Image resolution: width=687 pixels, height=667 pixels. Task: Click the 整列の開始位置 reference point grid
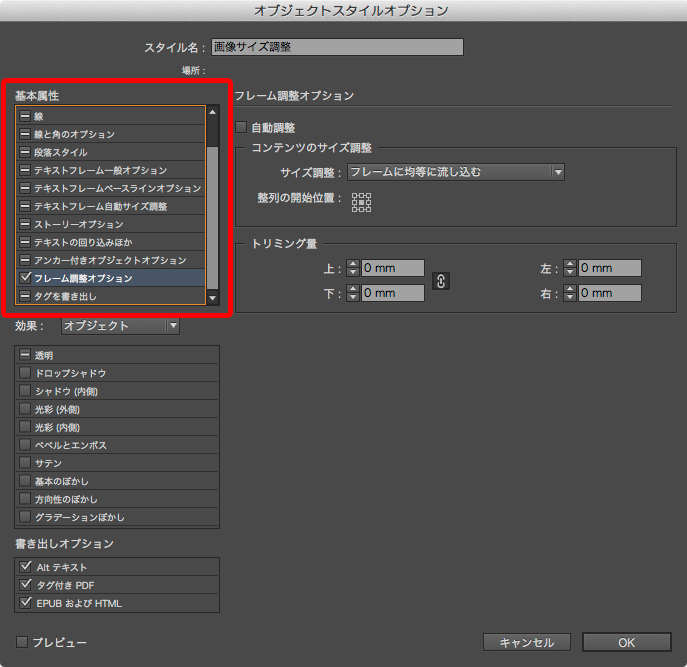pos(361,202)
